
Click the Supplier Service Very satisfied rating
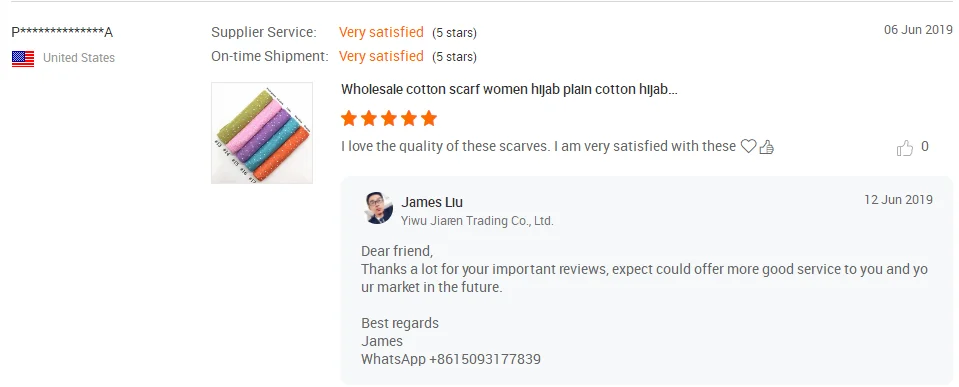pyautogui.click(x=381, y=32)
